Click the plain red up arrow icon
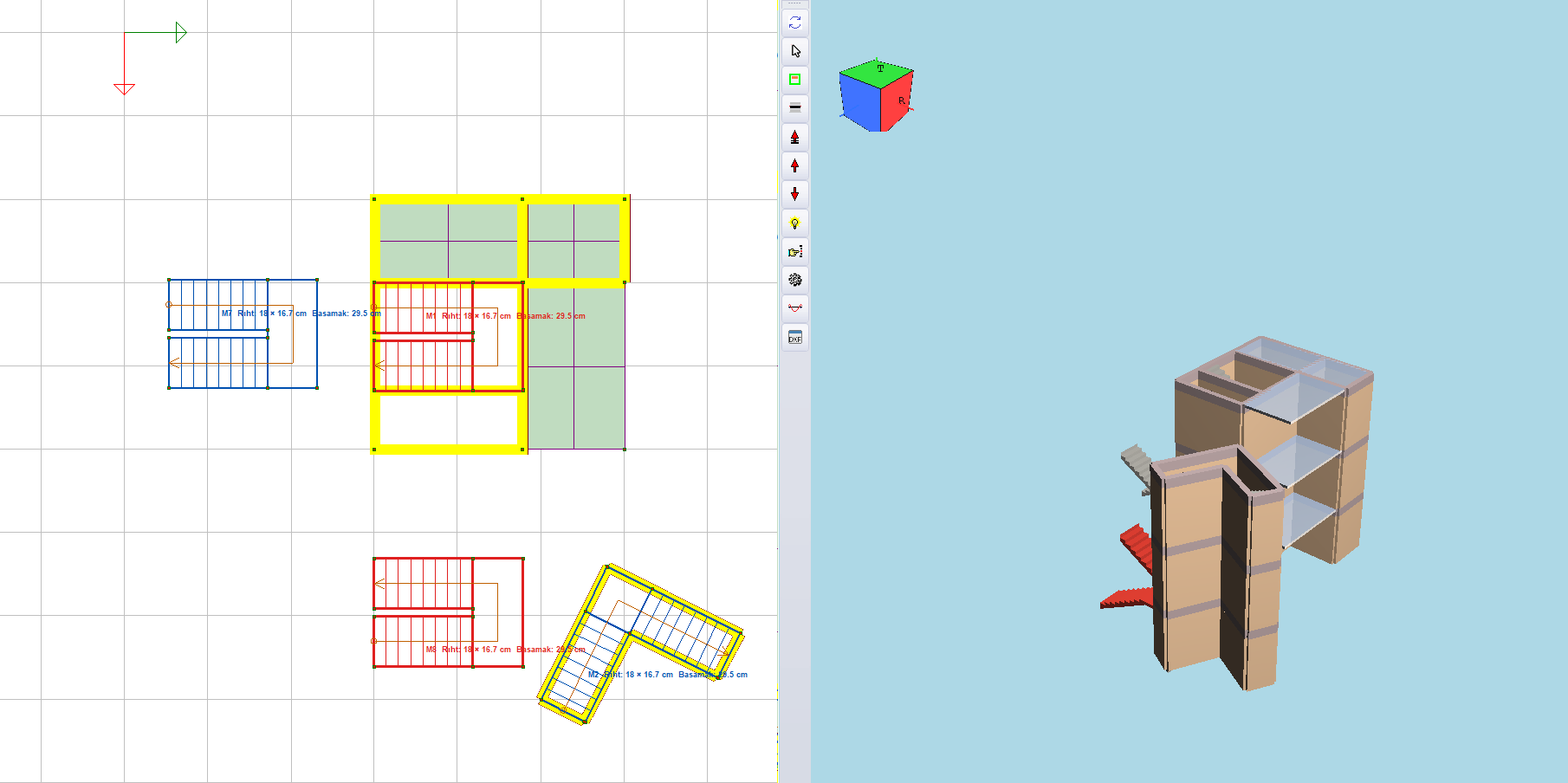The image size is (1568, 783). [x=794, y=165]
